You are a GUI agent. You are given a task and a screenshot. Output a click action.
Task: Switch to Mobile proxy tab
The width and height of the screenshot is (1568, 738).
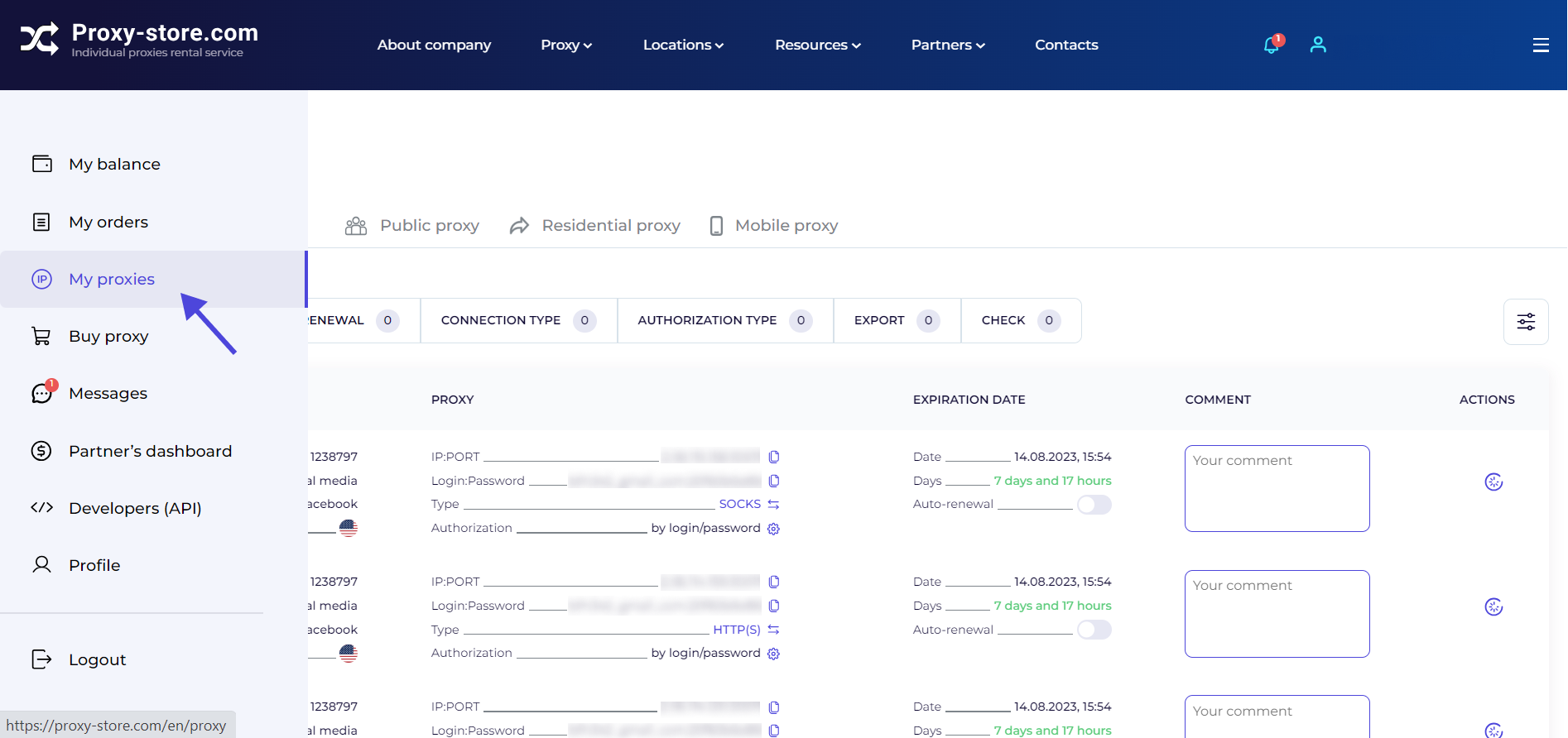click(773, 226)
